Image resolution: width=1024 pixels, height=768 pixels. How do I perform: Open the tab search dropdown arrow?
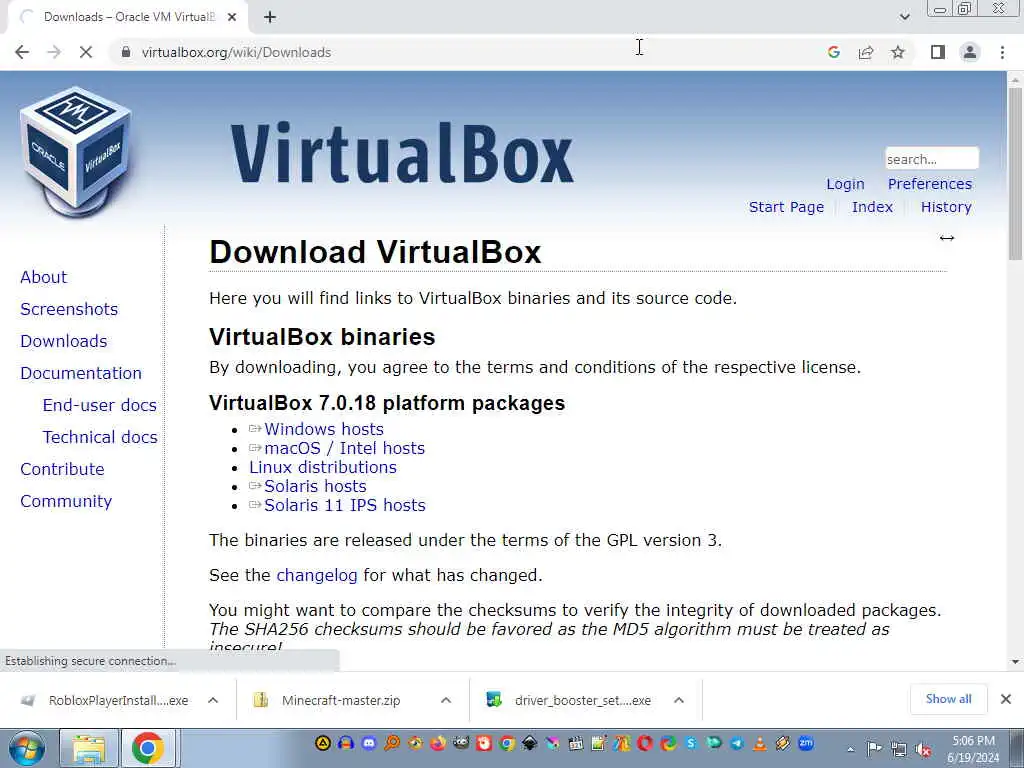(904, 17)
